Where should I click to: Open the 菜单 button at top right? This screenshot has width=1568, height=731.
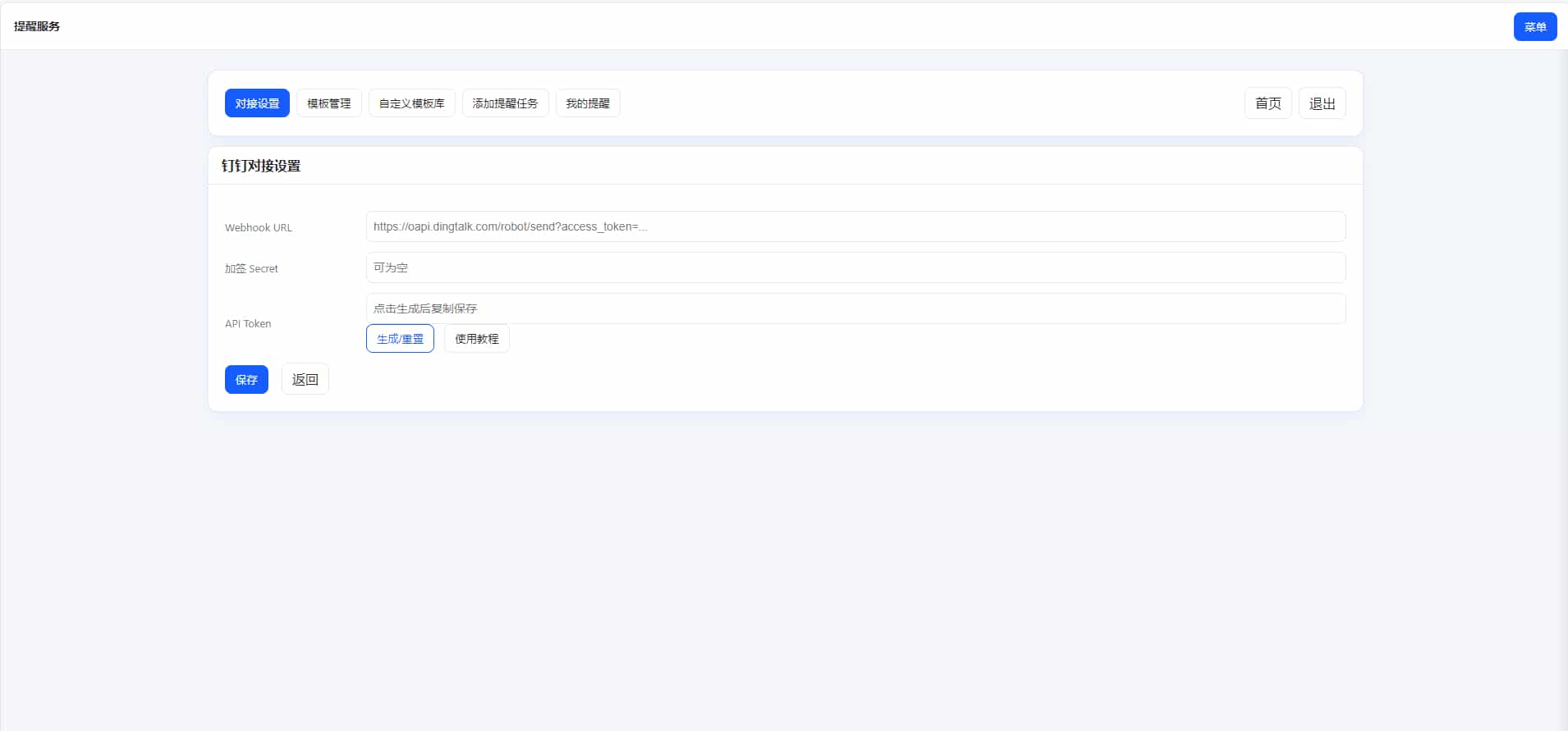[x=1534, y=27]
